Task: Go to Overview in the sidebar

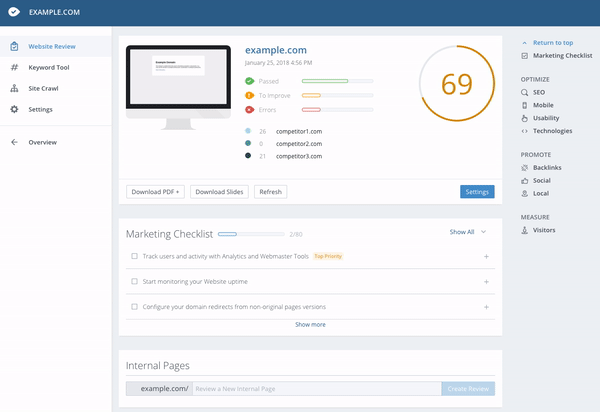Action: click(x=42, y=142)
